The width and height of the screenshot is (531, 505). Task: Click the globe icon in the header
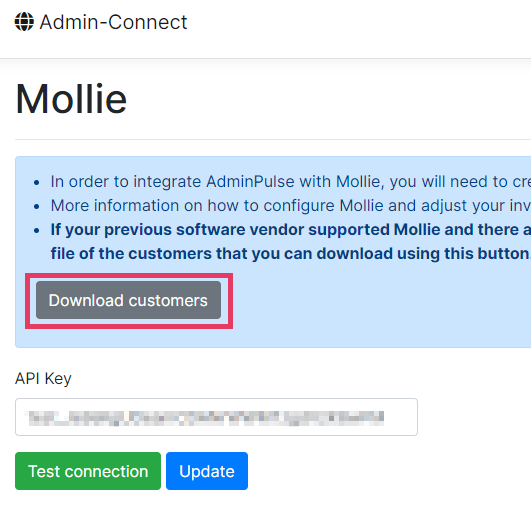coord(24,22)
